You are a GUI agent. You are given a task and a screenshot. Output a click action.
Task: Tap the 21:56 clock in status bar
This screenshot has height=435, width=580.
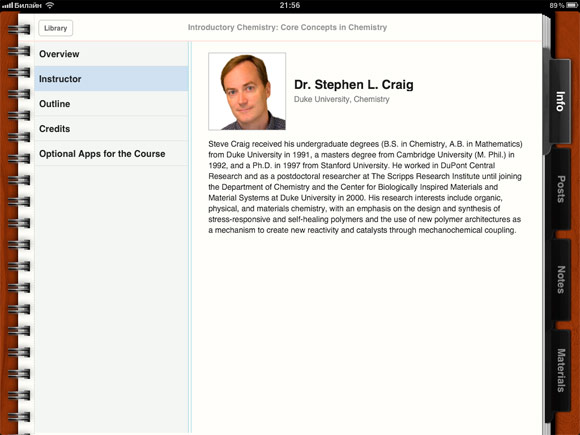[x=290, y=5]
